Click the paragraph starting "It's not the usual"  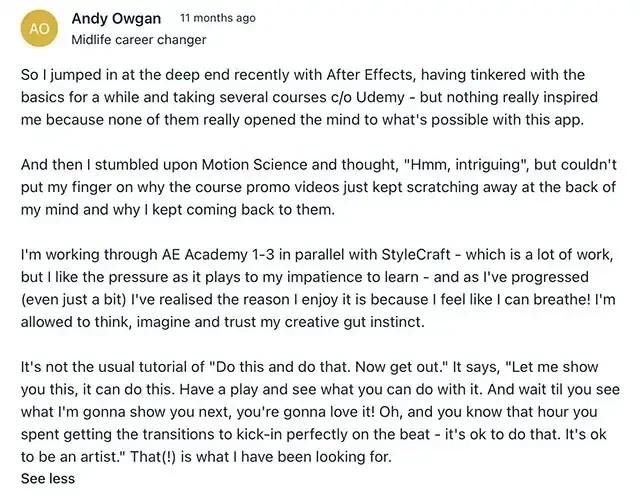pyautogui.click(x=320, y=412)
